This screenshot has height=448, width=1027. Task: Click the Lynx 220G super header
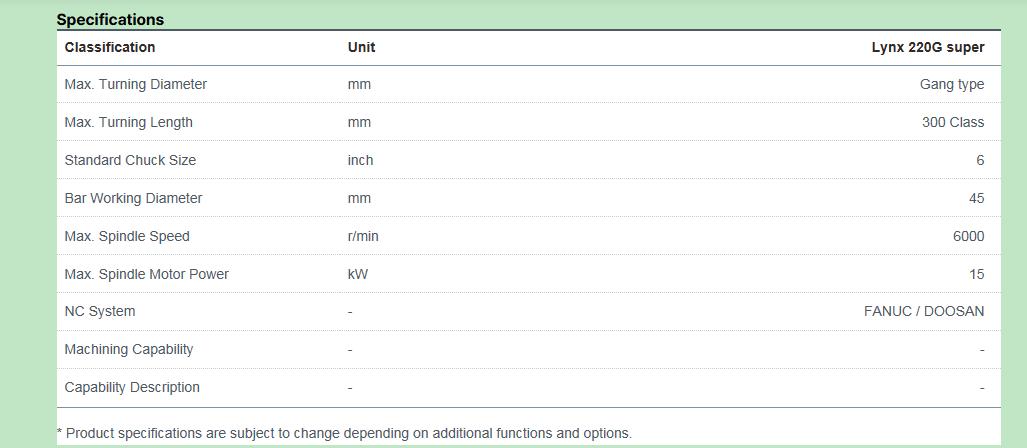(x=927, y=47)
